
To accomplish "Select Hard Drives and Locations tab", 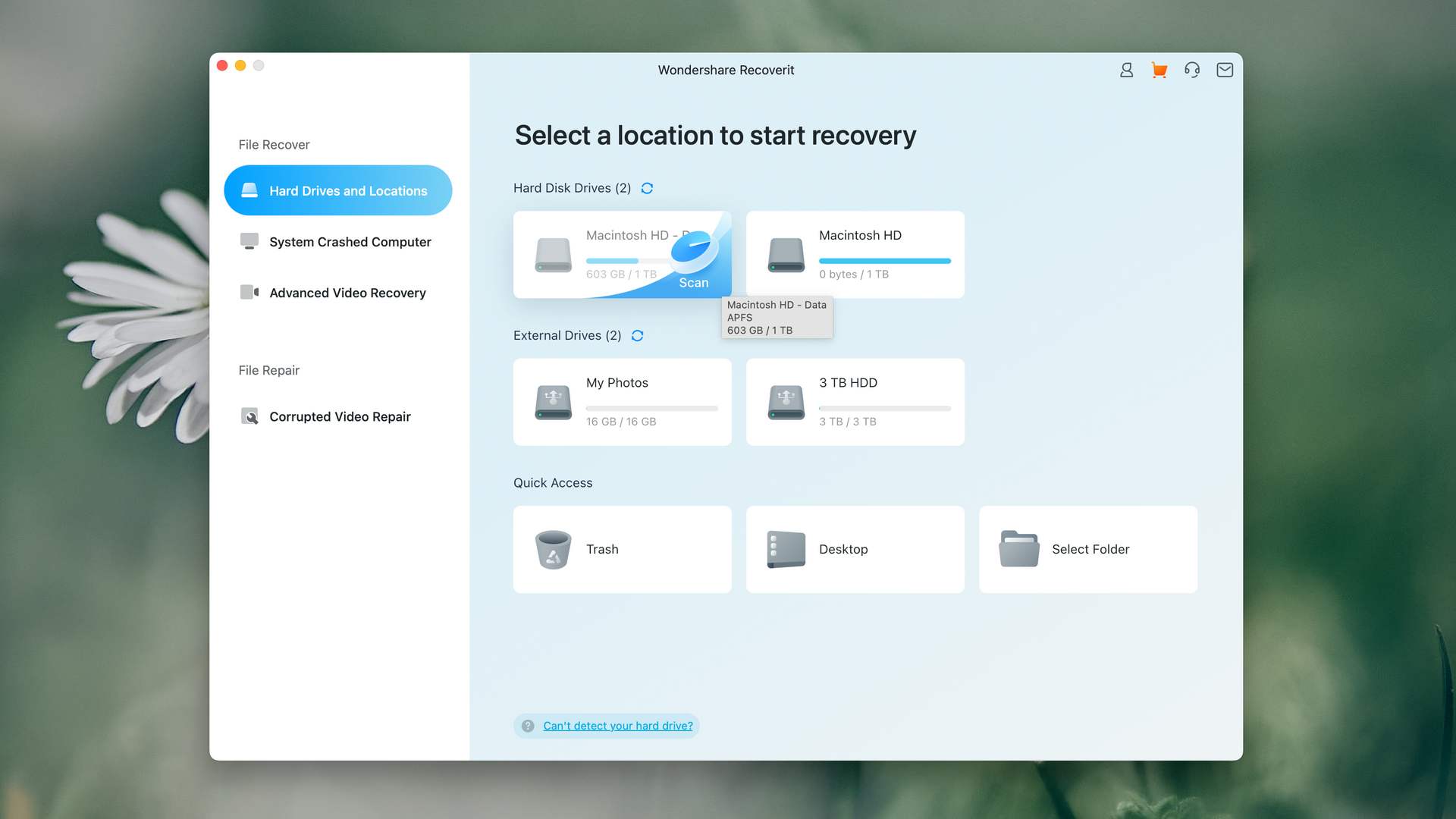I will 338,190.
